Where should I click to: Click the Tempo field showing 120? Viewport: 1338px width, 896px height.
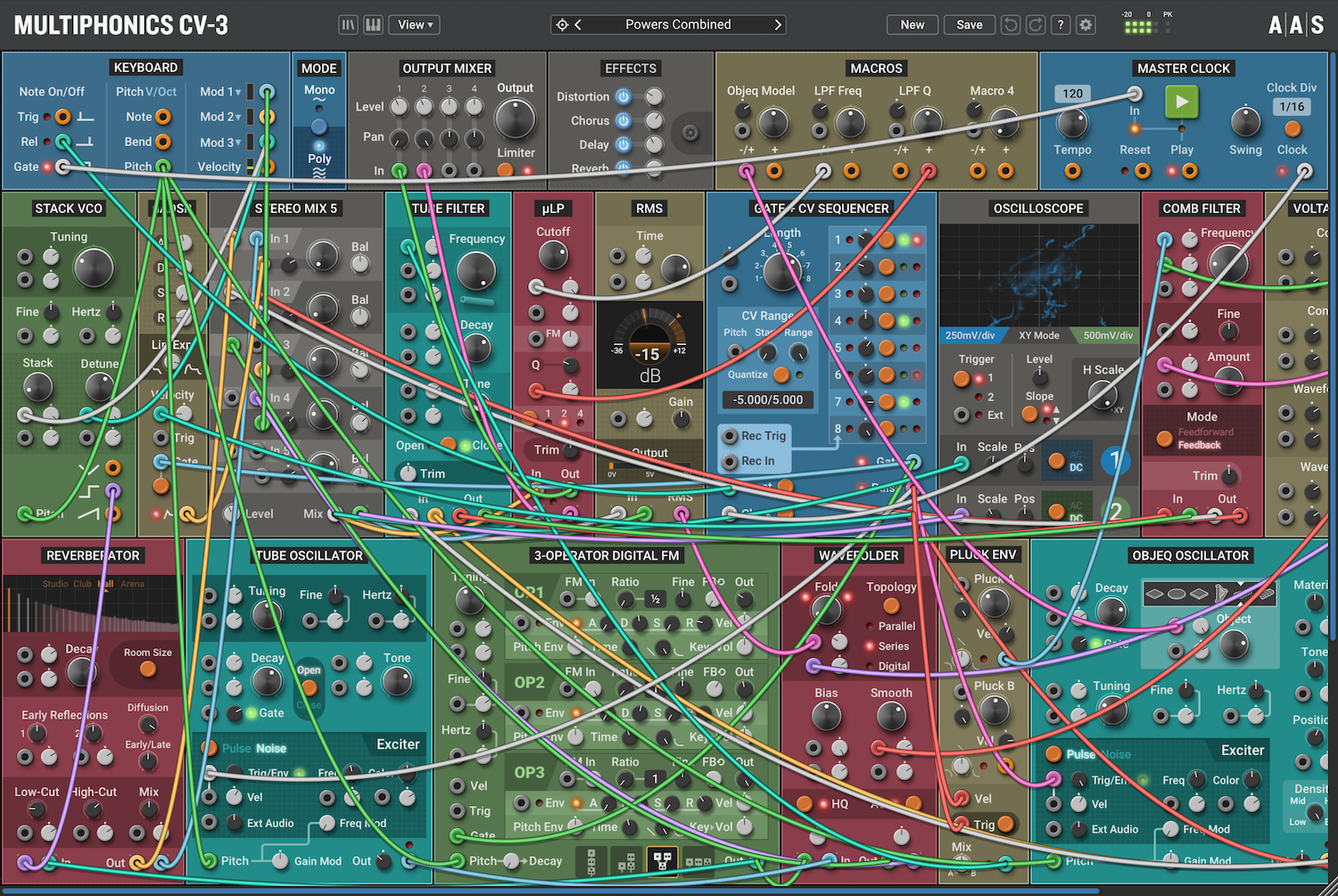(x=1071, y=93)
